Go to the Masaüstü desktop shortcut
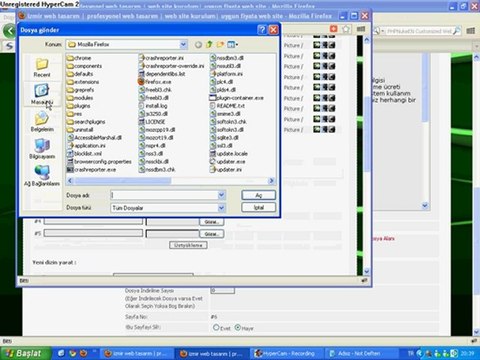480x360 pixels. [42, 94]
